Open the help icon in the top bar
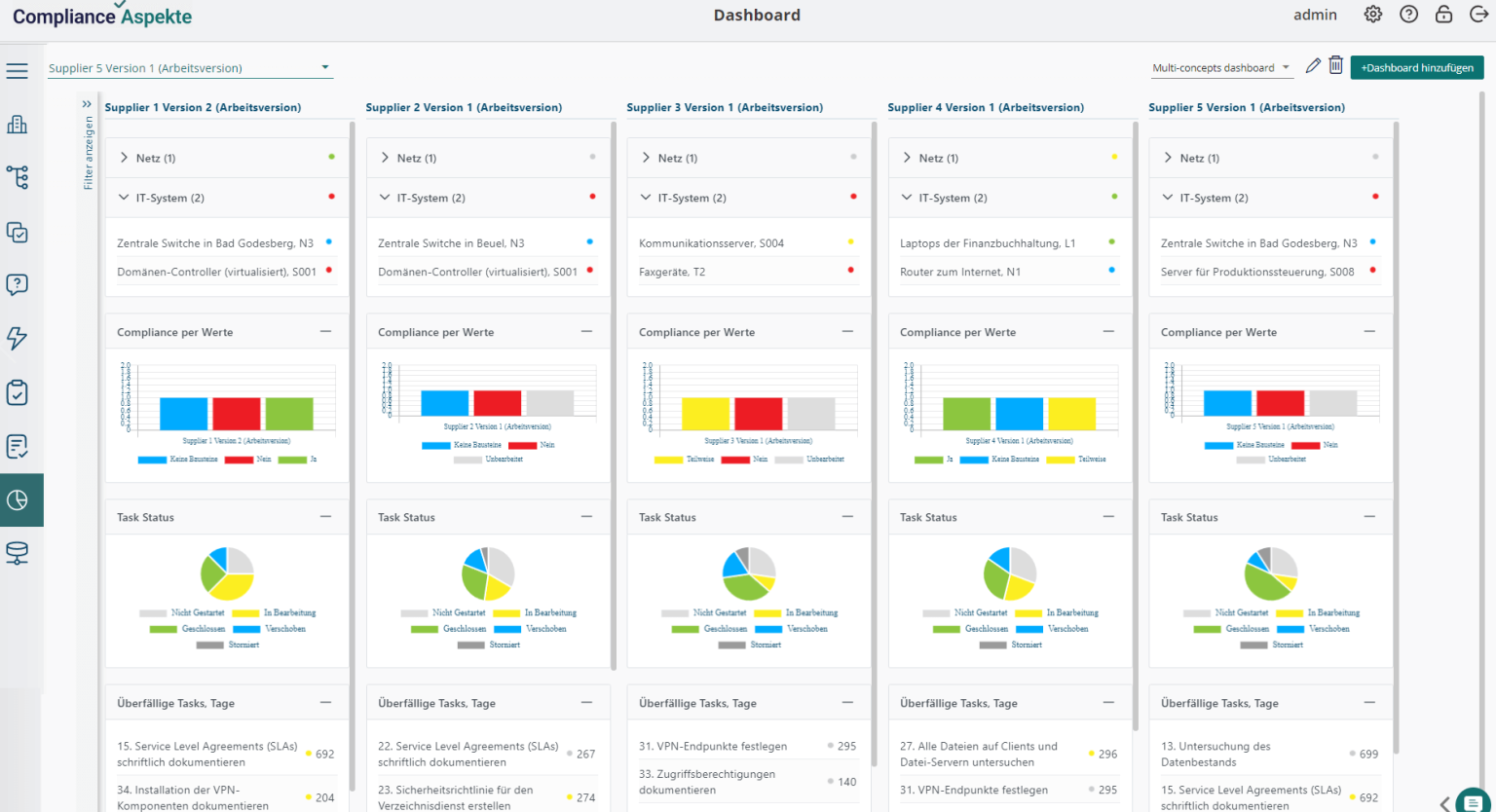The width and height of the screenshot is (1496, 812). pos(1408,15)
